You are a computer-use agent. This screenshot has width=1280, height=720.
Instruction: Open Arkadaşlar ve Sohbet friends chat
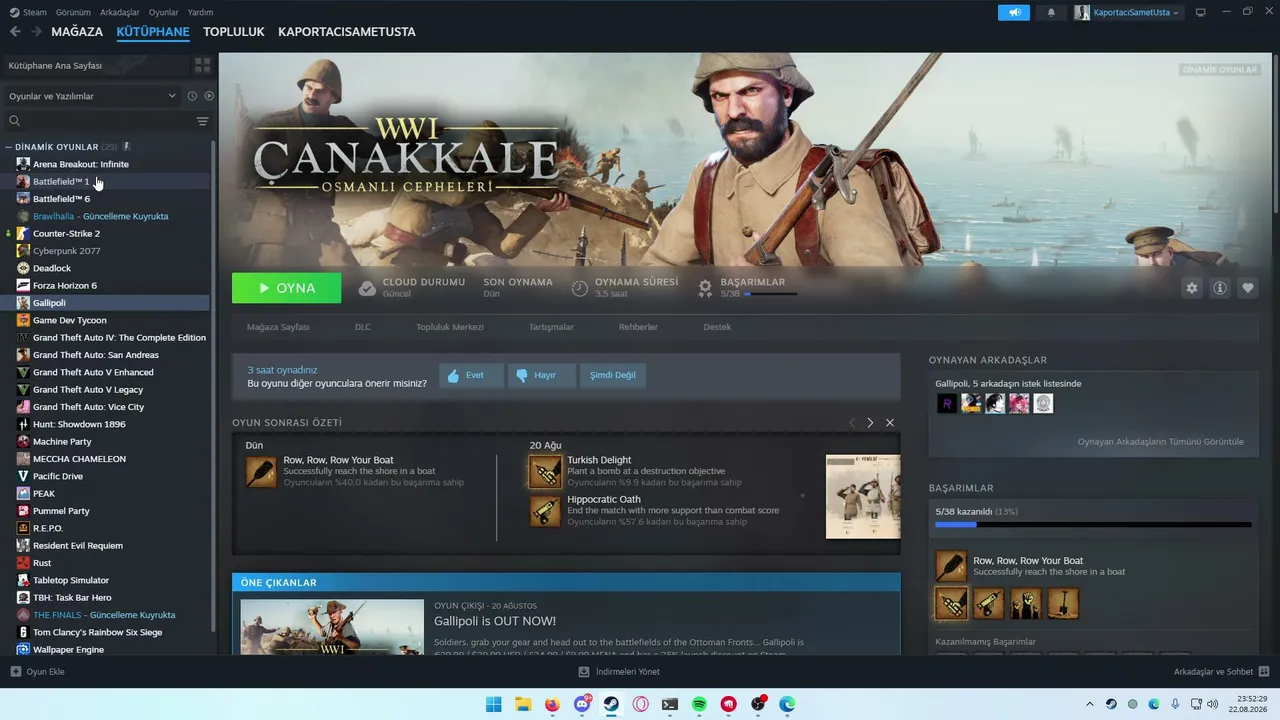click(1222, 672)
